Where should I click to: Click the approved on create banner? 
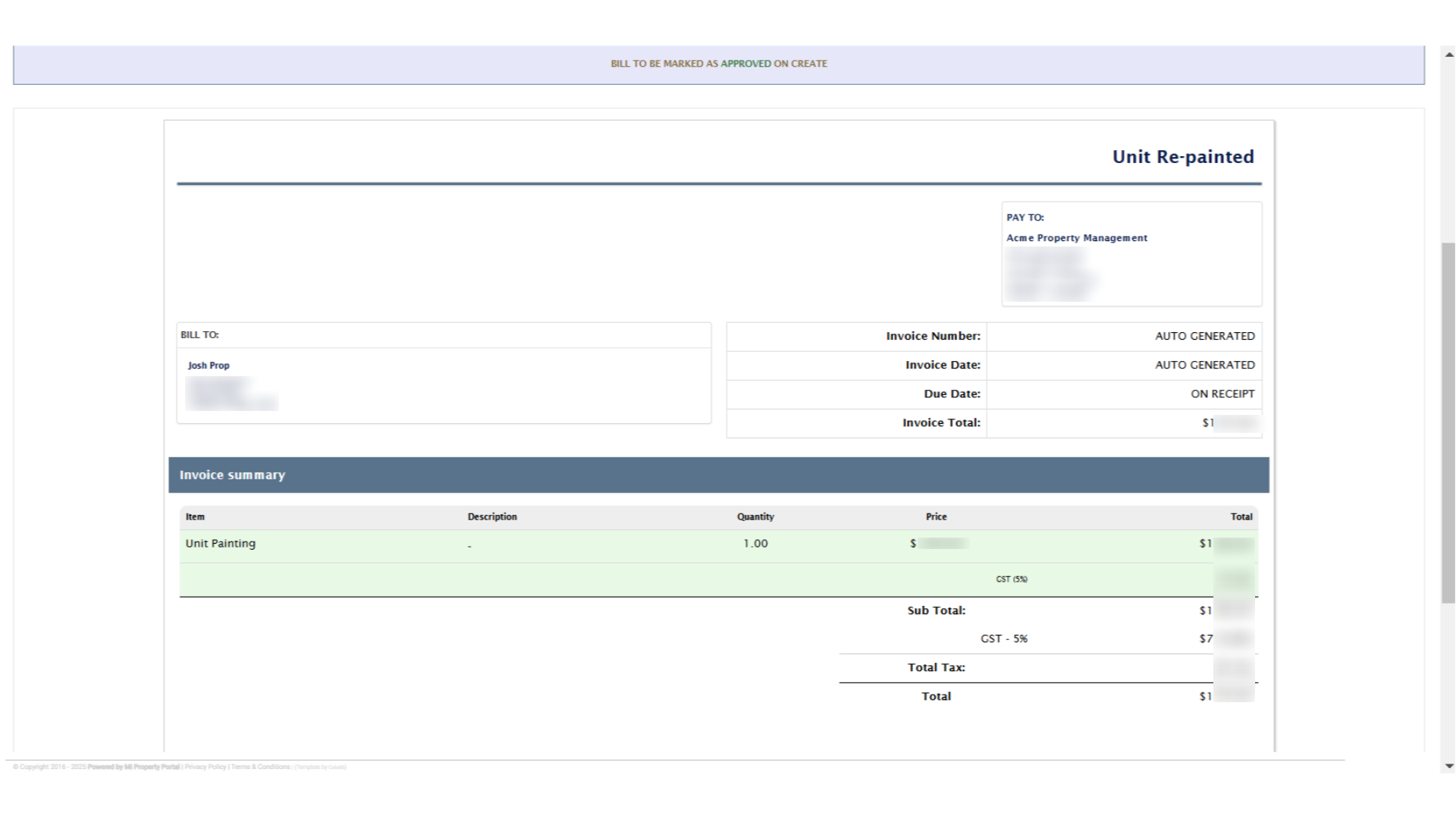(718, 64)
